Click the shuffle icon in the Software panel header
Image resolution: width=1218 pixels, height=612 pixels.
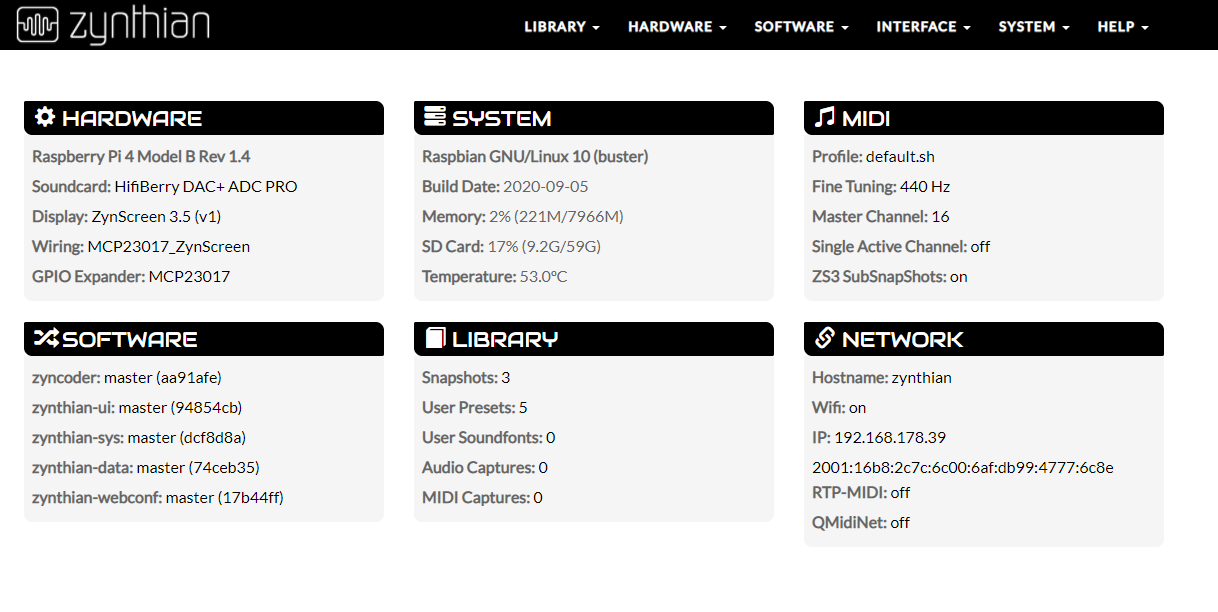[x=46, y=338]
